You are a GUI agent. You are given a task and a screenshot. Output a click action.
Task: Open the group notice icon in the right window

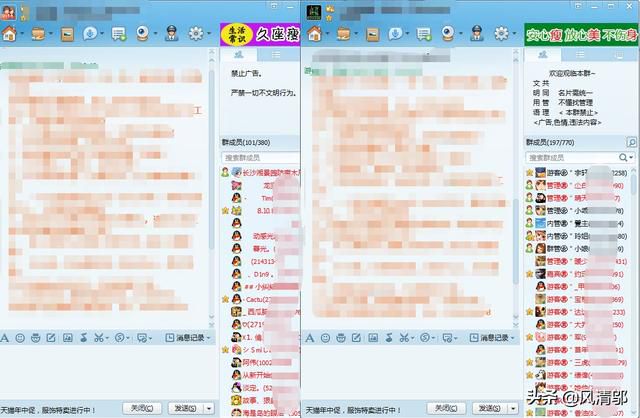[x=424, y=34]
